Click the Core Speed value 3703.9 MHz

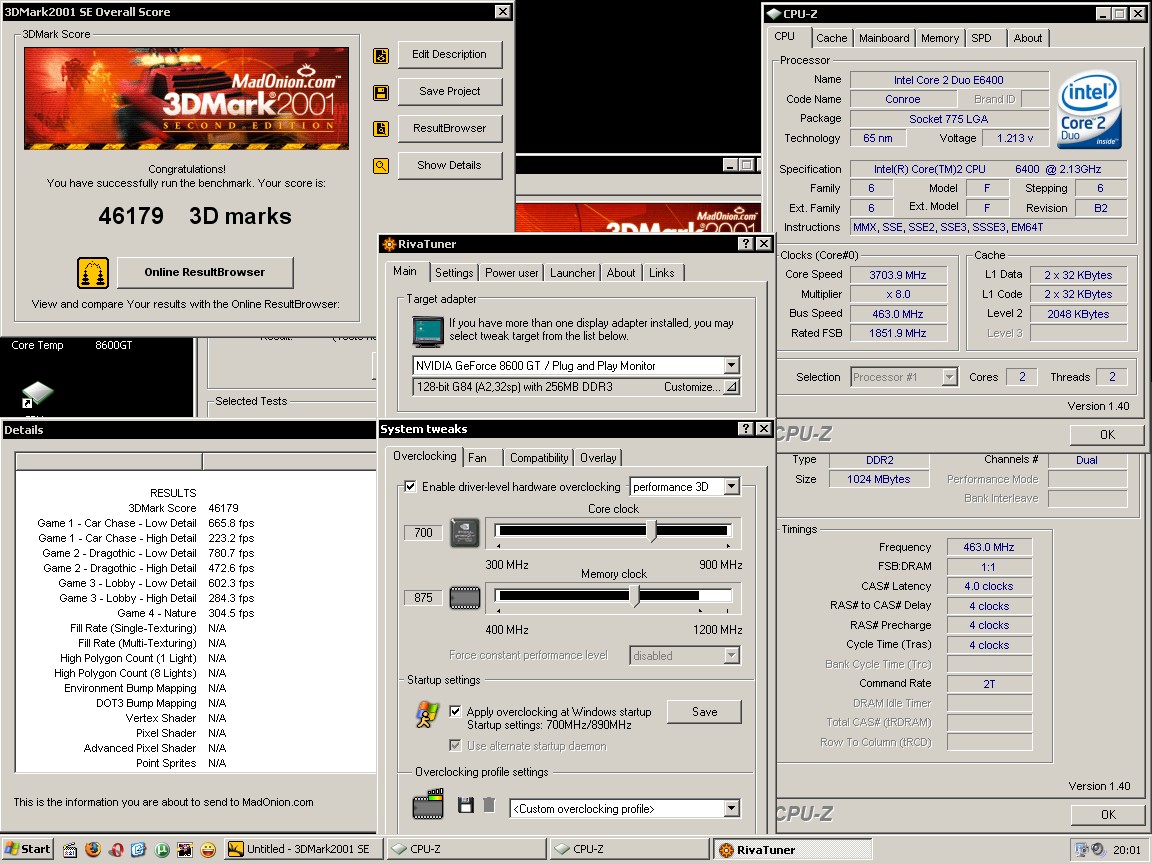[x=898, y=275]
